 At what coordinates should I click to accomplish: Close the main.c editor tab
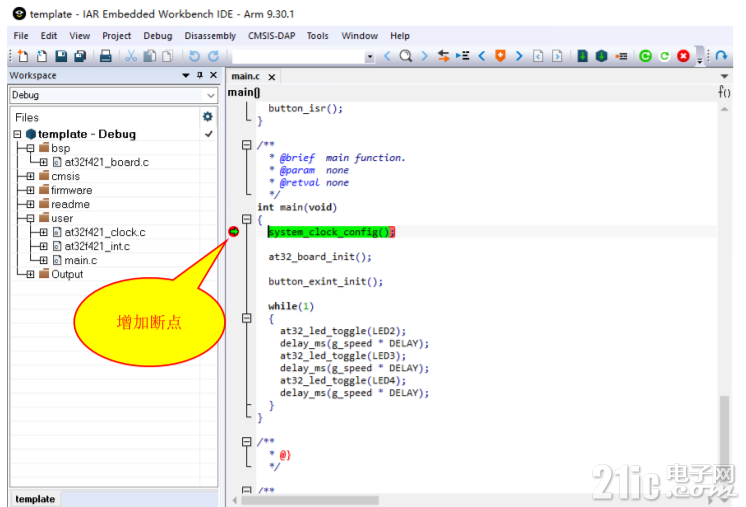tap(272, 77)
